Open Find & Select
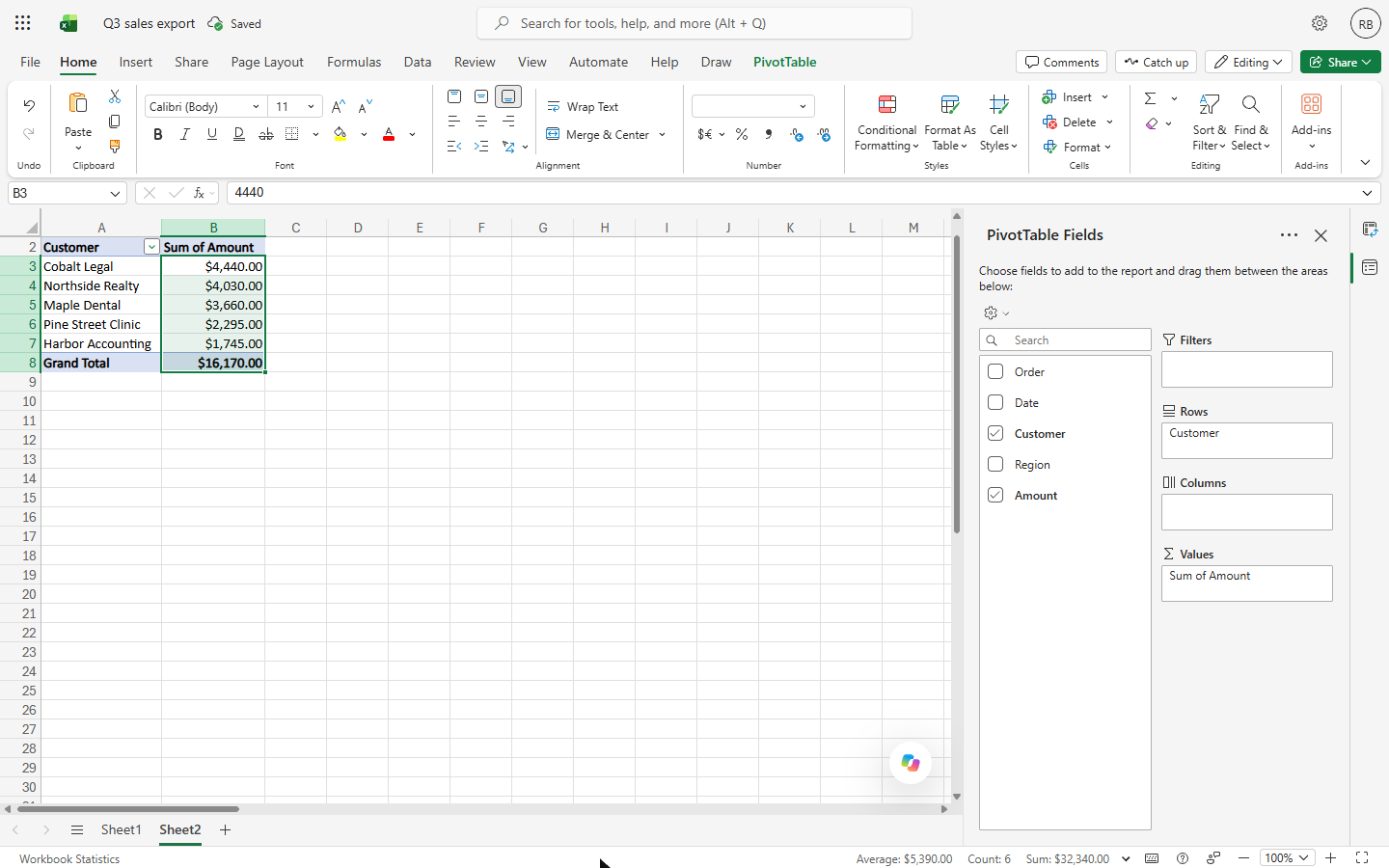 [x=1250, y=124]
